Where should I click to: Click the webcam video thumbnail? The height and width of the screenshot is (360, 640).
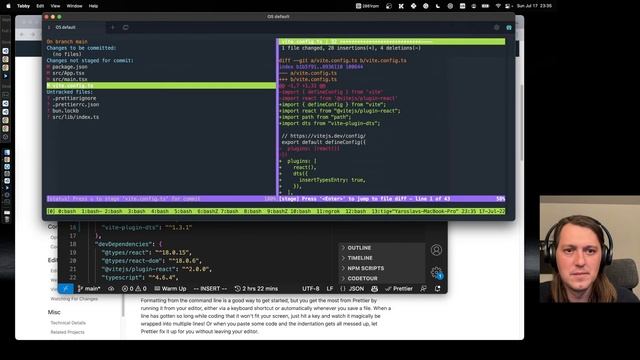(x=590, y=249)
